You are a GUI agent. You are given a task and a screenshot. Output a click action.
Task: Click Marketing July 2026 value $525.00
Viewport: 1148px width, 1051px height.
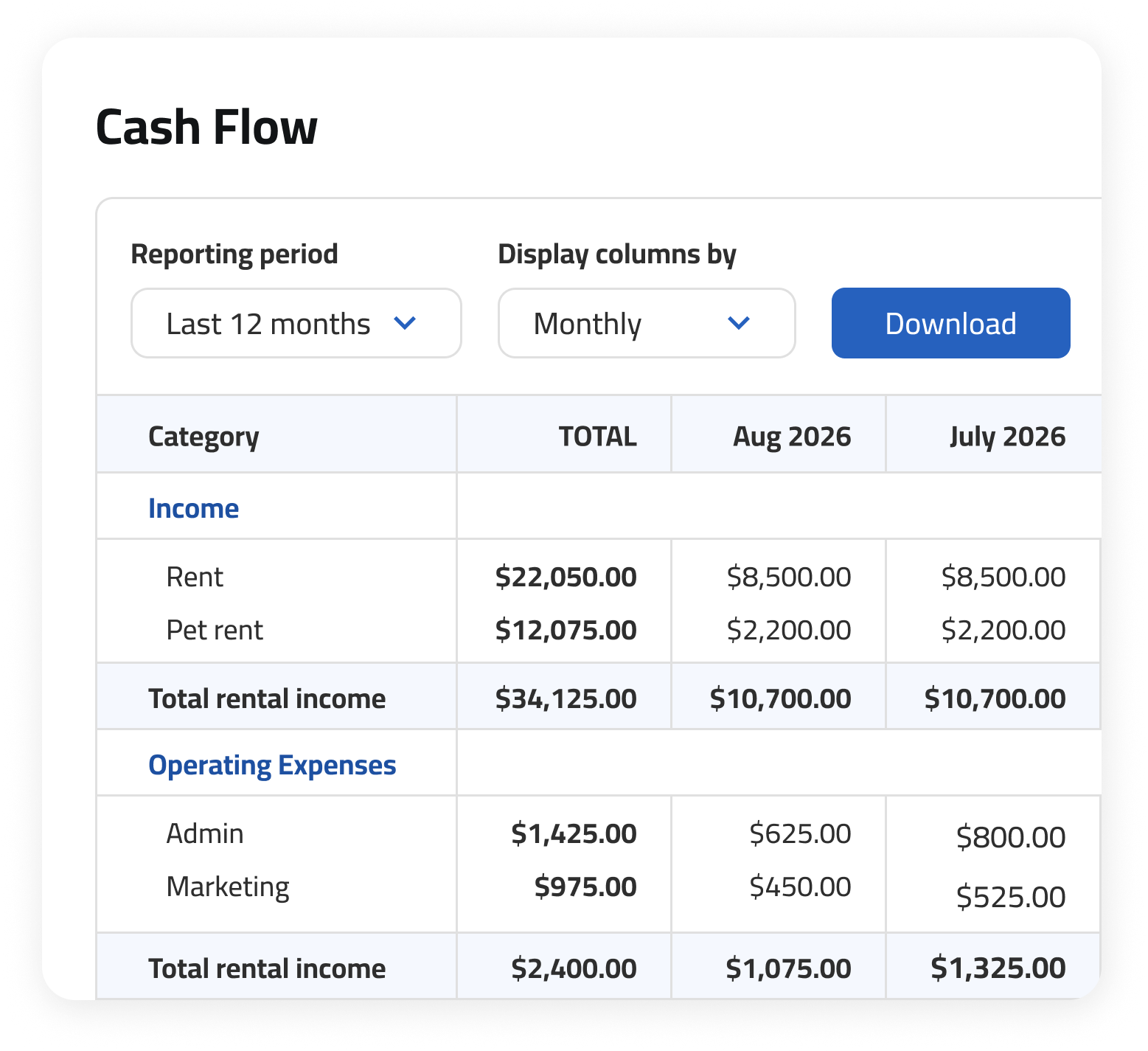coord(1011,897)
